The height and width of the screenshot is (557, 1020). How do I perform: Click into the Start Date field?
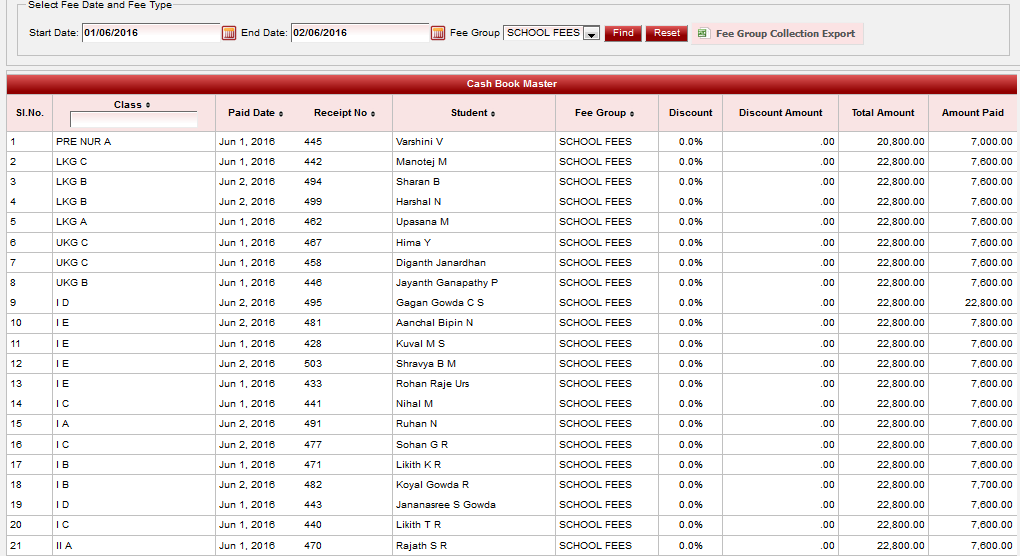pos(150,33)
